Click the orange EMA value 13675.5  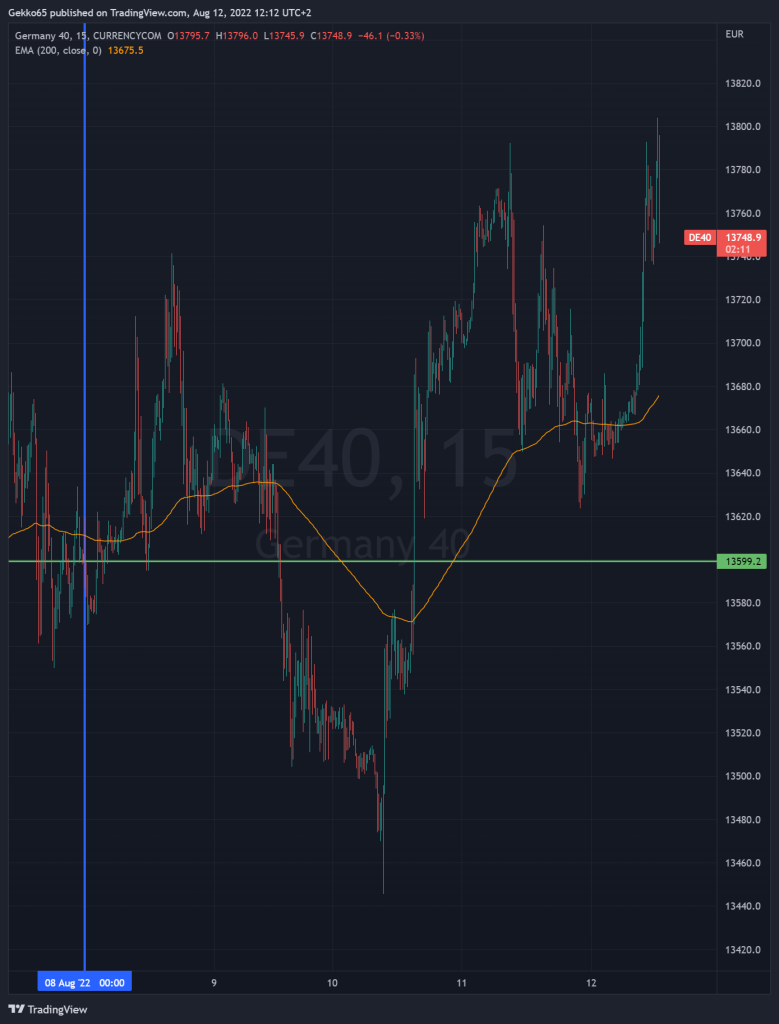coord(125,50)
